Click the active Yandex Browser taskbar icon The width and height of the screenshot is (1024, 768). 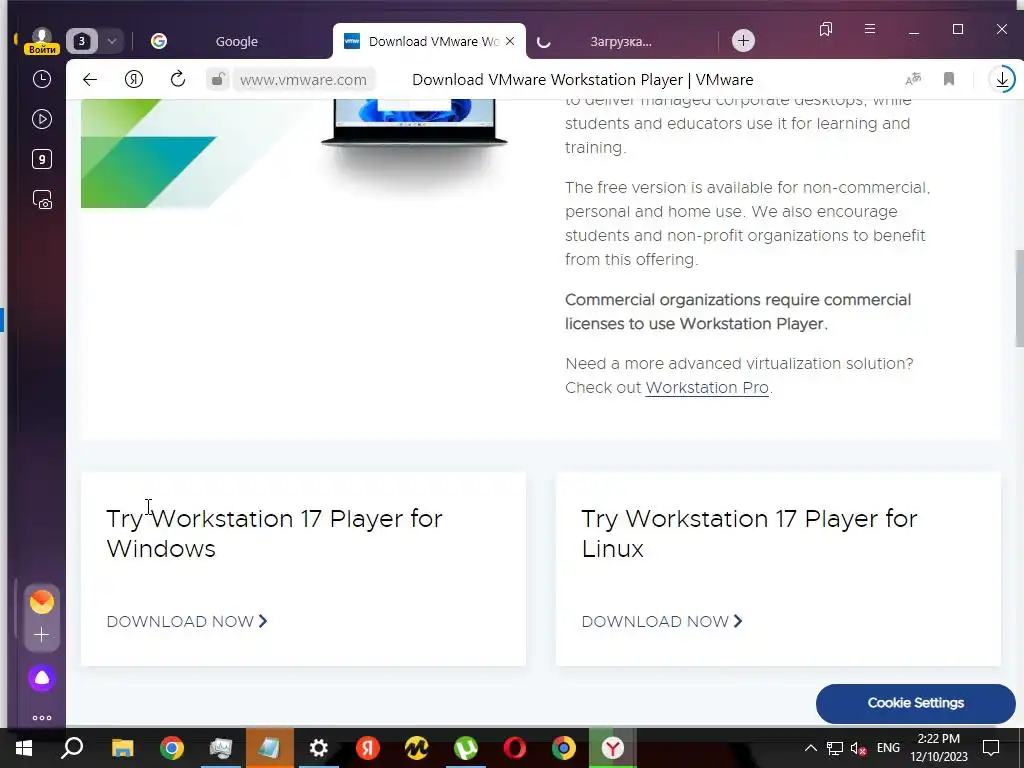click(613, 748)
